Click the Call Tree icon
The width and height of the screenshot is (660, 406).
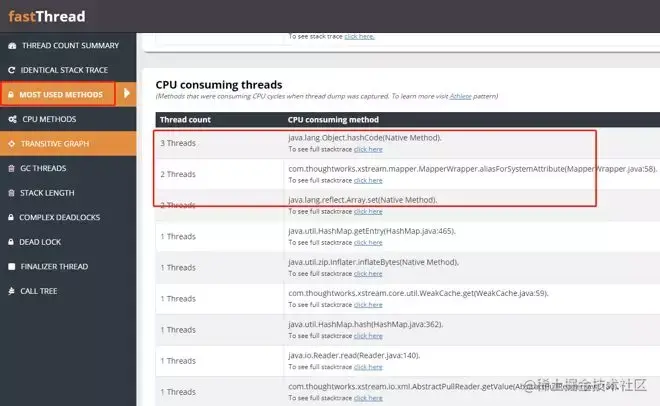click(x=11, y=291)
